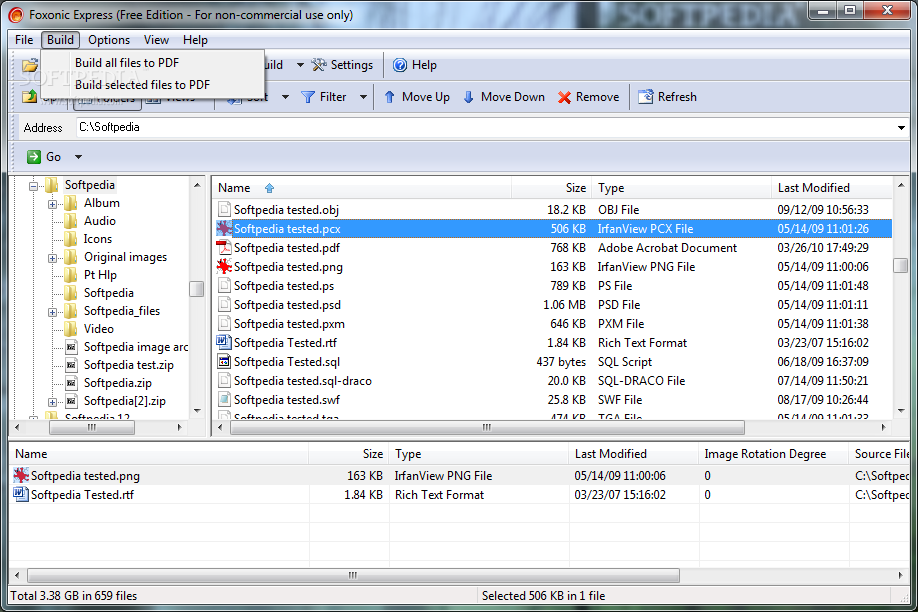Open the Options menu
The image size is (918, 612).
tap(109, 40)
